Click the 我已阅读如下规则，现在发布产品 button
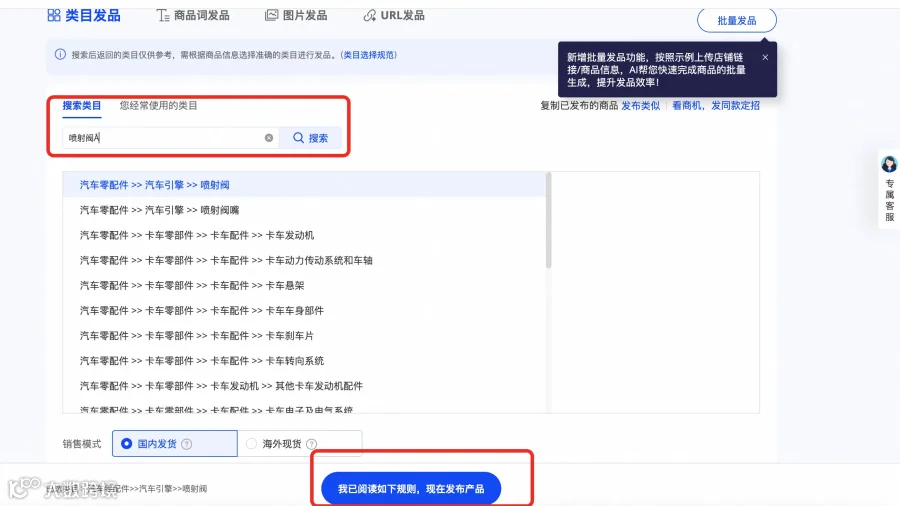Viewport: 900px width, 506px height. tap(411, 489)
